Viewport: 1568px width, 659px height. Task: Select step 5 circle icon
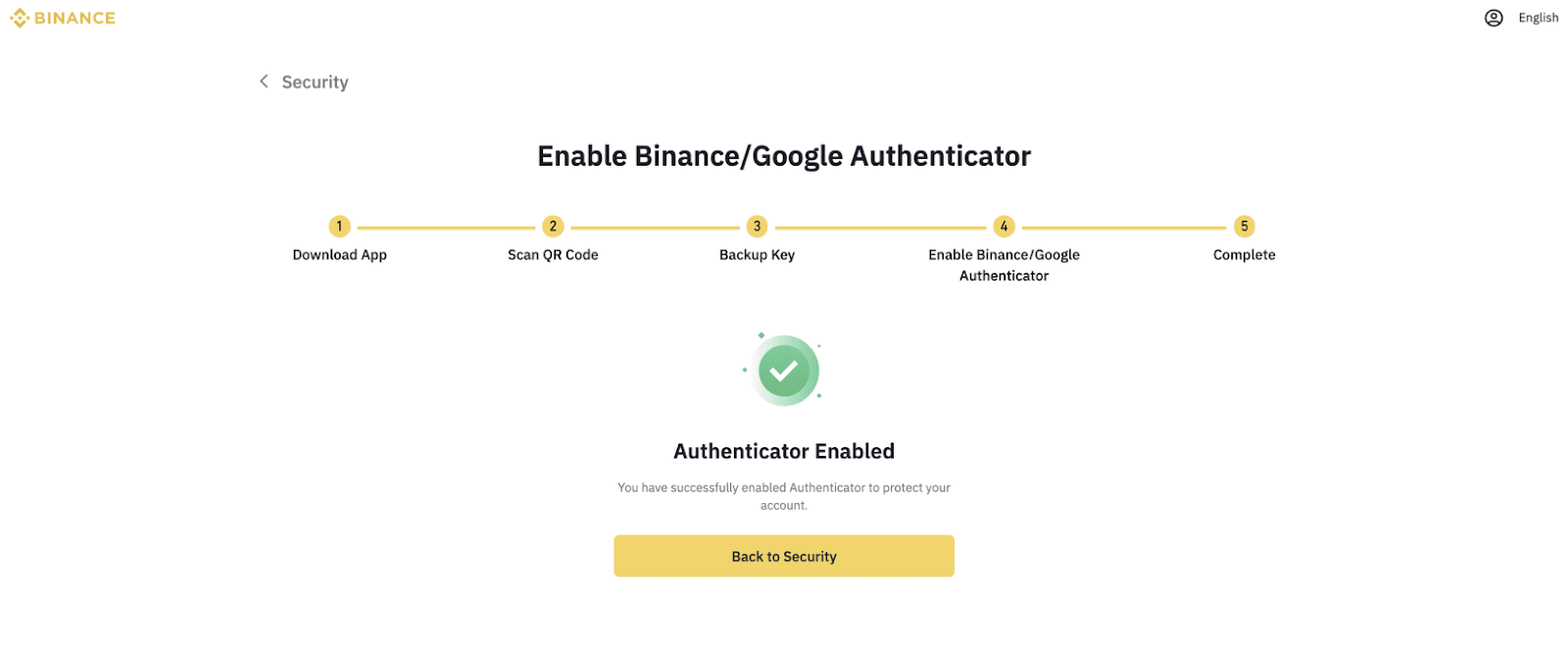tap(1245, 227)
